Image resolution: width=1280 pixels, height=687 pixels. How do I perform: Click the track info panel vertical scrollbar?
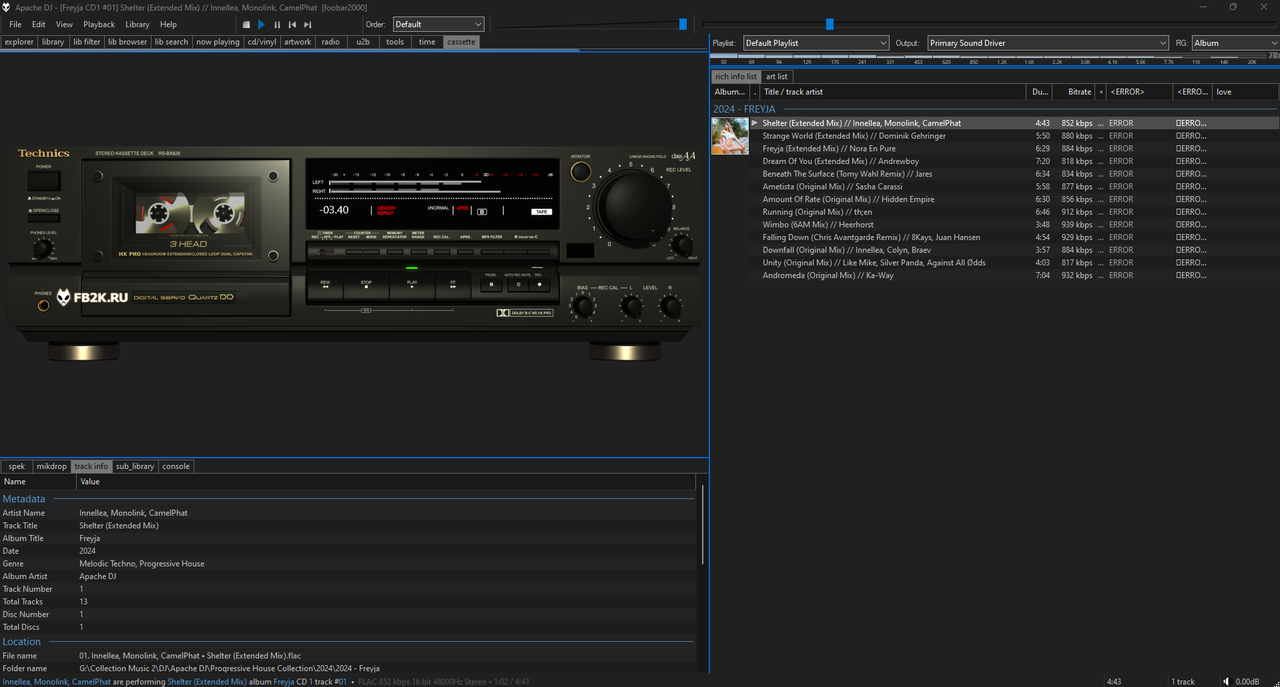[702, 527]
